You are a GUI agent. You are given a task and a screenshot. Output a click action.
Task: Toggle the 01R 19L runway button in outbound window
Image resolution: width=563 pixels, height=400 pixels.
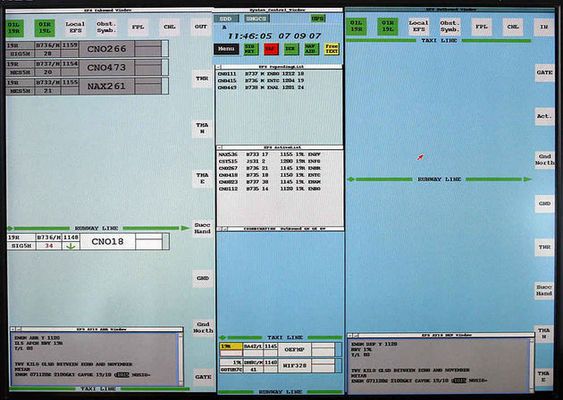point(387,27)
